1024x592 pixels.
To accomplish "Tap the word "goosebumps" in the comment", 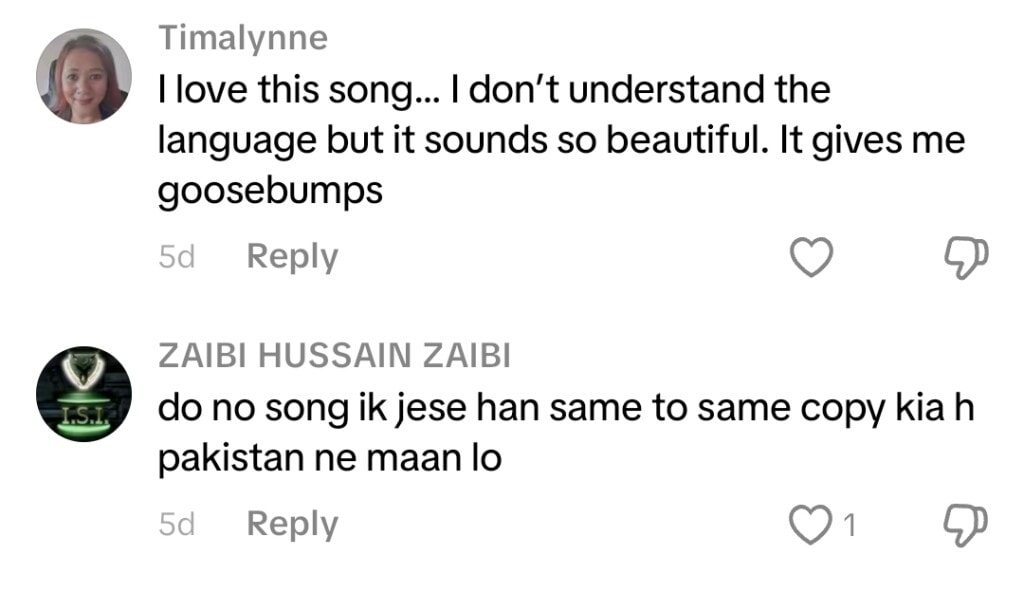I will point(270,190).
